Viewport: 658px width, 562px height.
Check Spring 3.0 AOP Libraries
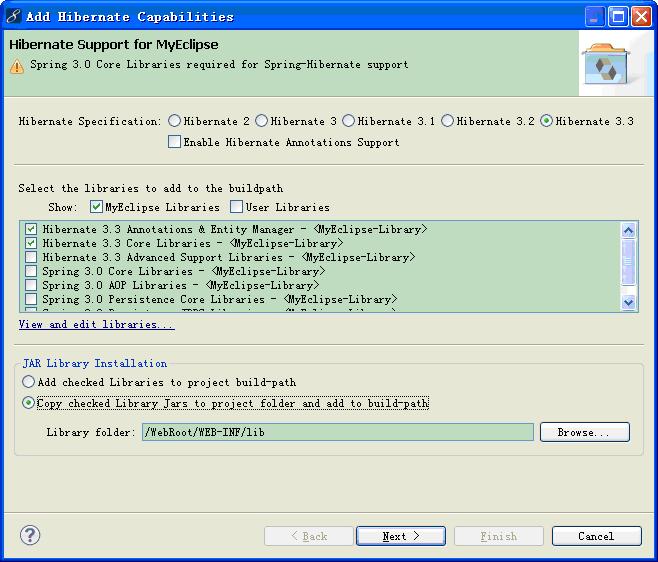coord(31,285)
